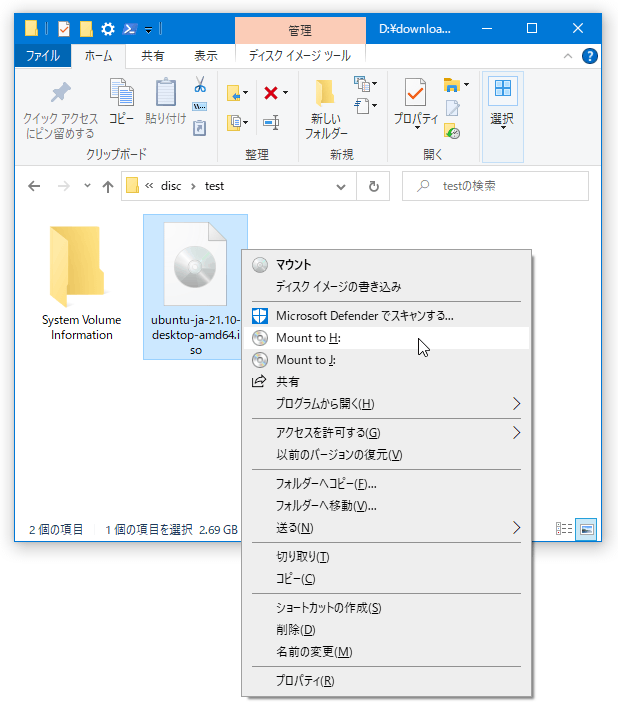
Task: Click the Pin to Quick Access icon
Action: point(60,93)
